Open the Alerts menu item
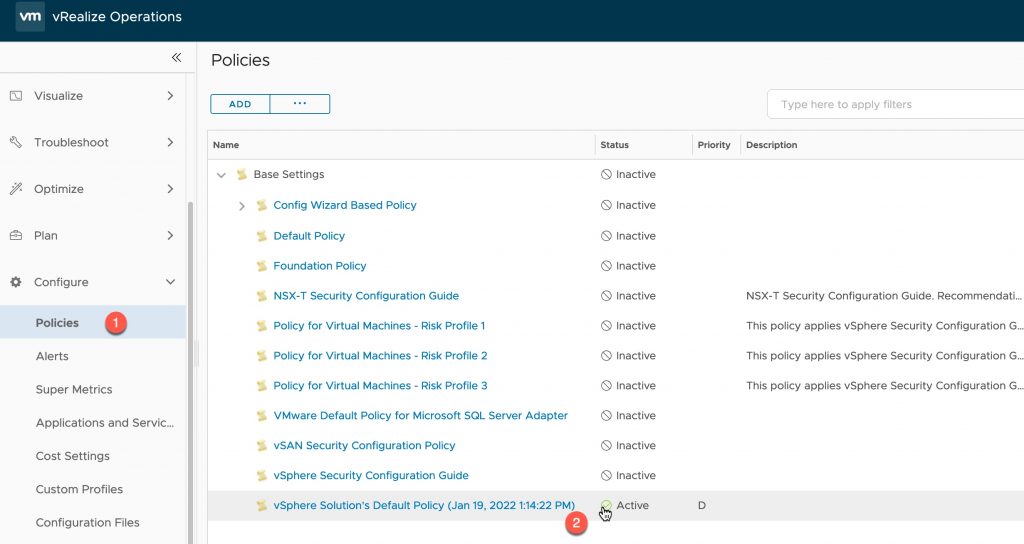 pos(52,356)
